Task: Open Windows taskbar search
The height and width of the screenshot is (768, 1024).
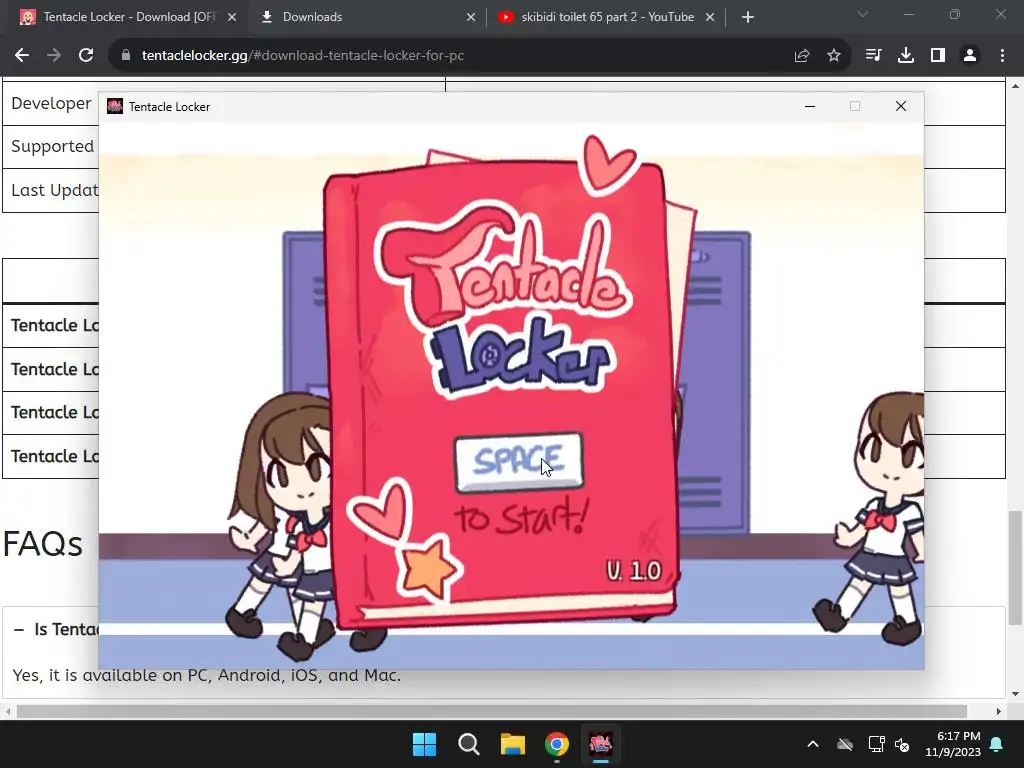Action: tap(469, 744)
